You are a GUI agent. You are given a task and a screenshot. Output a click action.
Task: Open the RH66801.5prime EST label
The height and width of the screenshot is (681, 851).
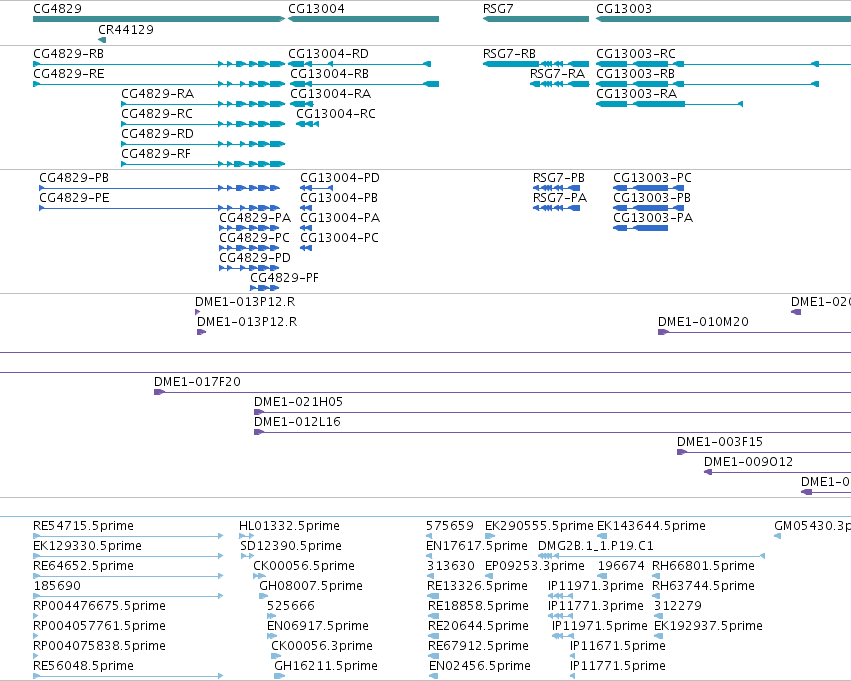coord(703,567)
